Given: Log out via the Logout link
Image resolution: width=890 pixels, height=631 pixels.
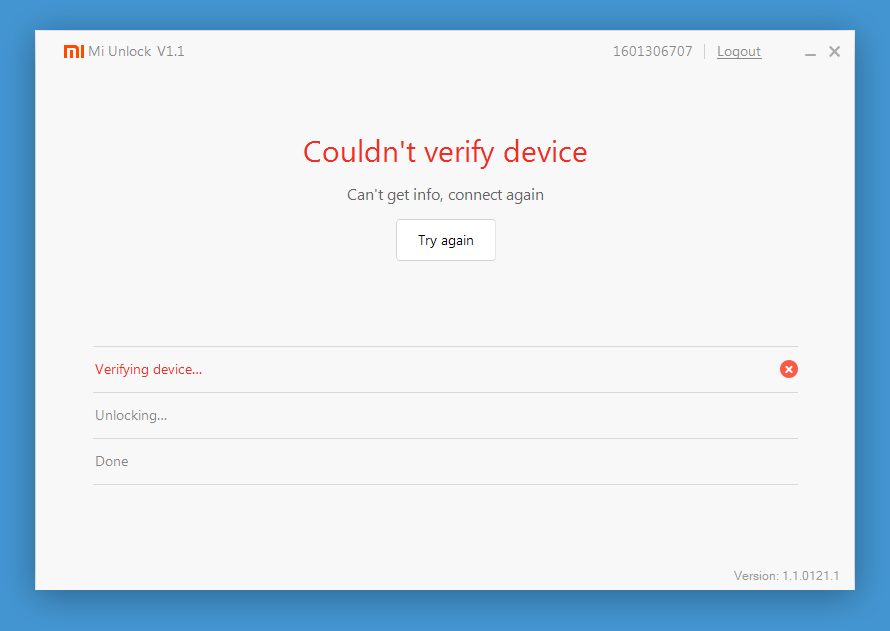Looking at the screenshot, I should point(738,52).
